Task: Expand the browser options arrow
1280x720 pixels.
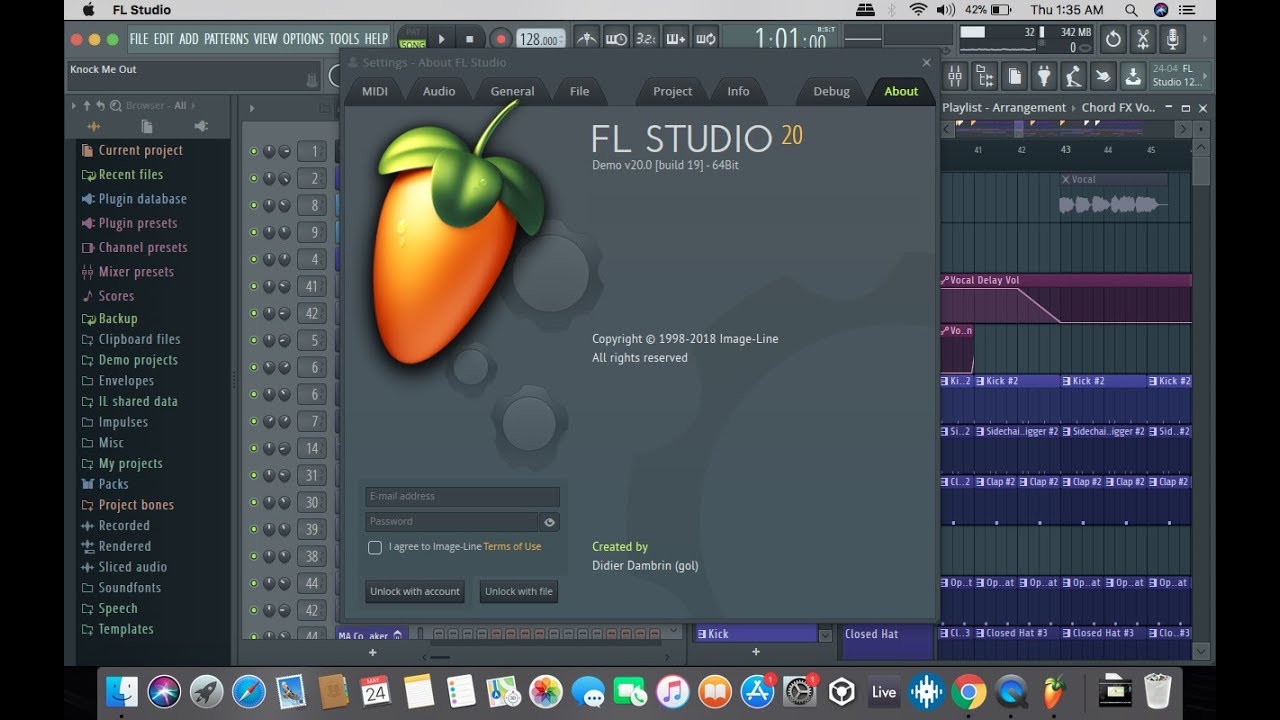Action: tap(73, 106)
